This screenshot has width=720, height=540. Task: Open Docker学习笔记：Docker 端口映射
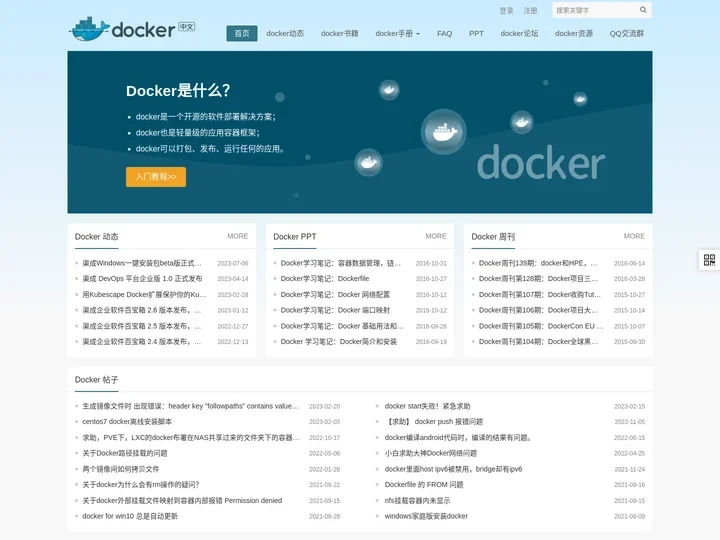335,310
